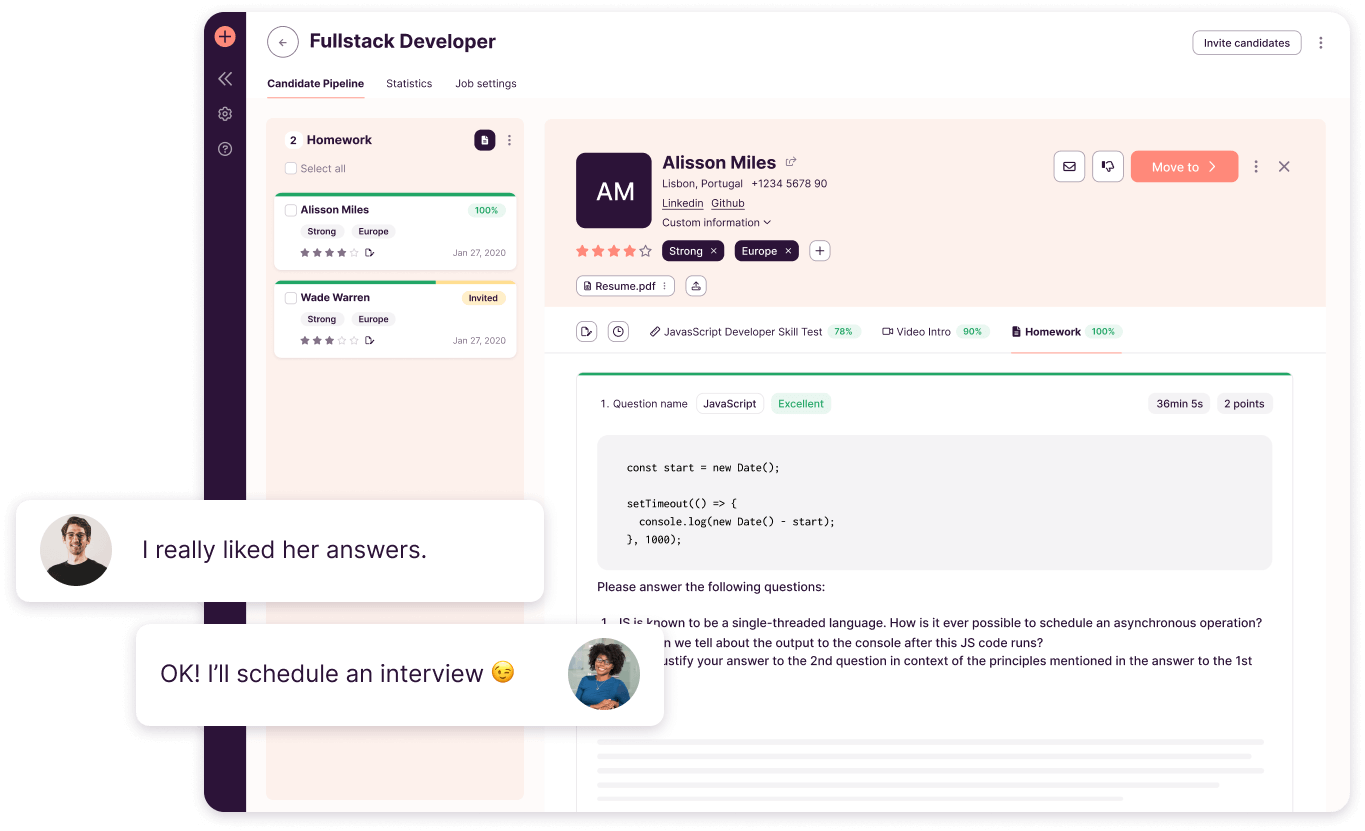Tick the Alisson Miles candidate checkbox

click(291, 210)
